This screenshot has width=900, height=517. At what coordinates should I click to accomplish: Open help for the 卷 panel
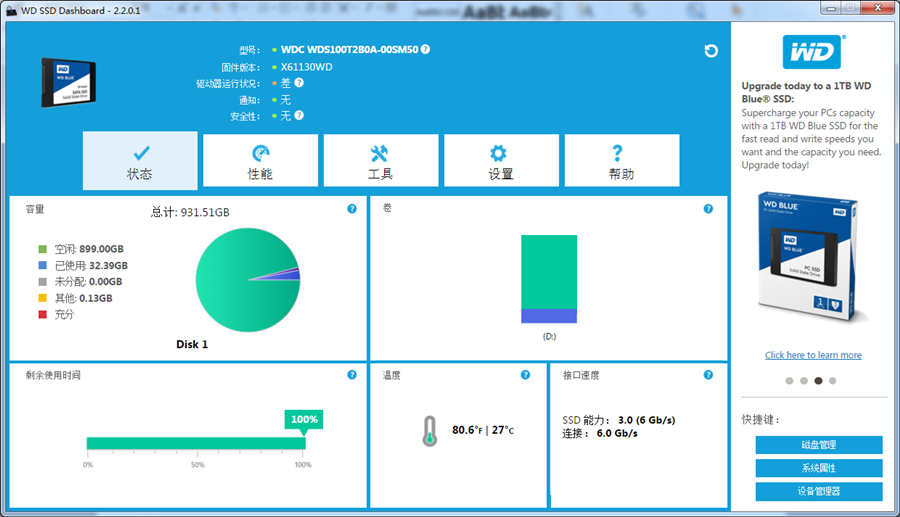[708, 209]
